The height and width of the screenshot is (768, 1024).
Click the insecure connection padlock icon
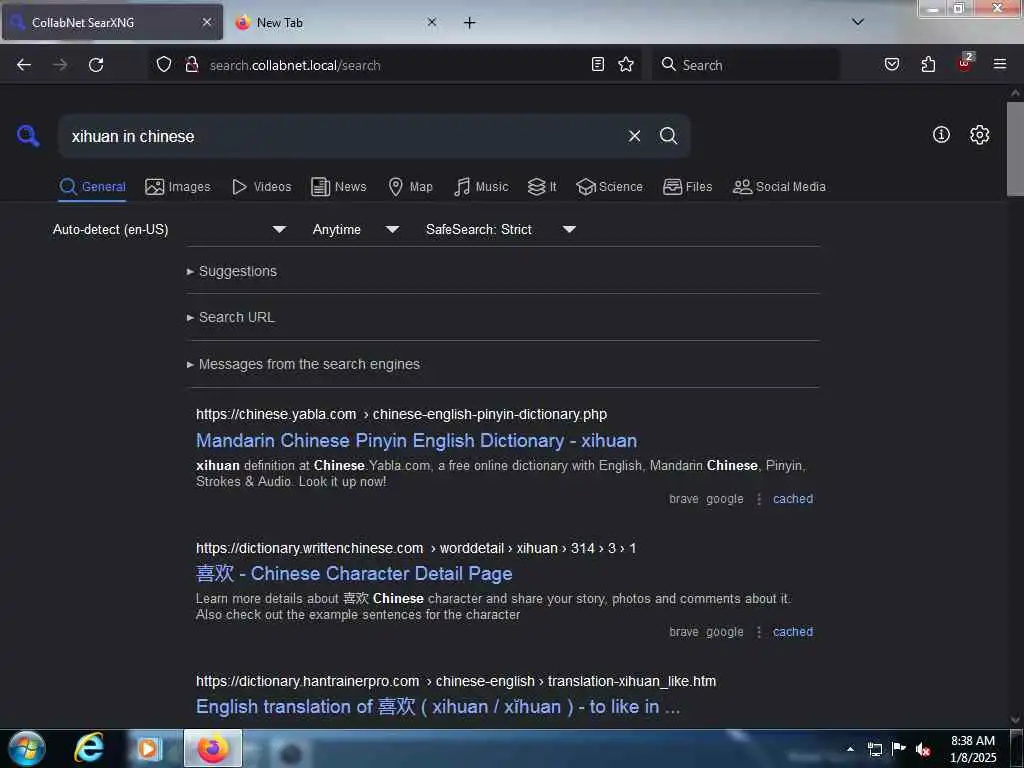[192, 65]
